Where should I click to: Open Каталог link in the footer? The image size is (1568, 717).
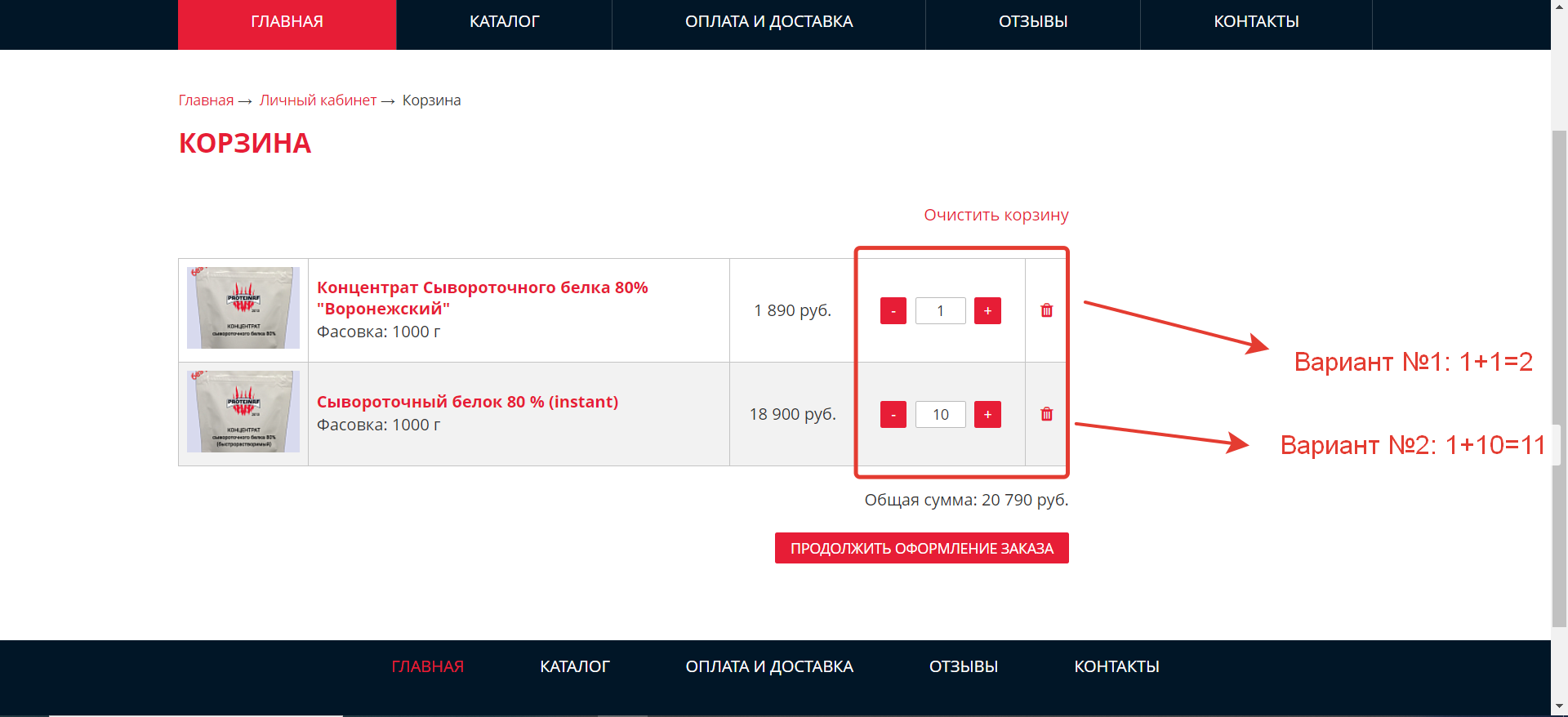click(574, 666)
